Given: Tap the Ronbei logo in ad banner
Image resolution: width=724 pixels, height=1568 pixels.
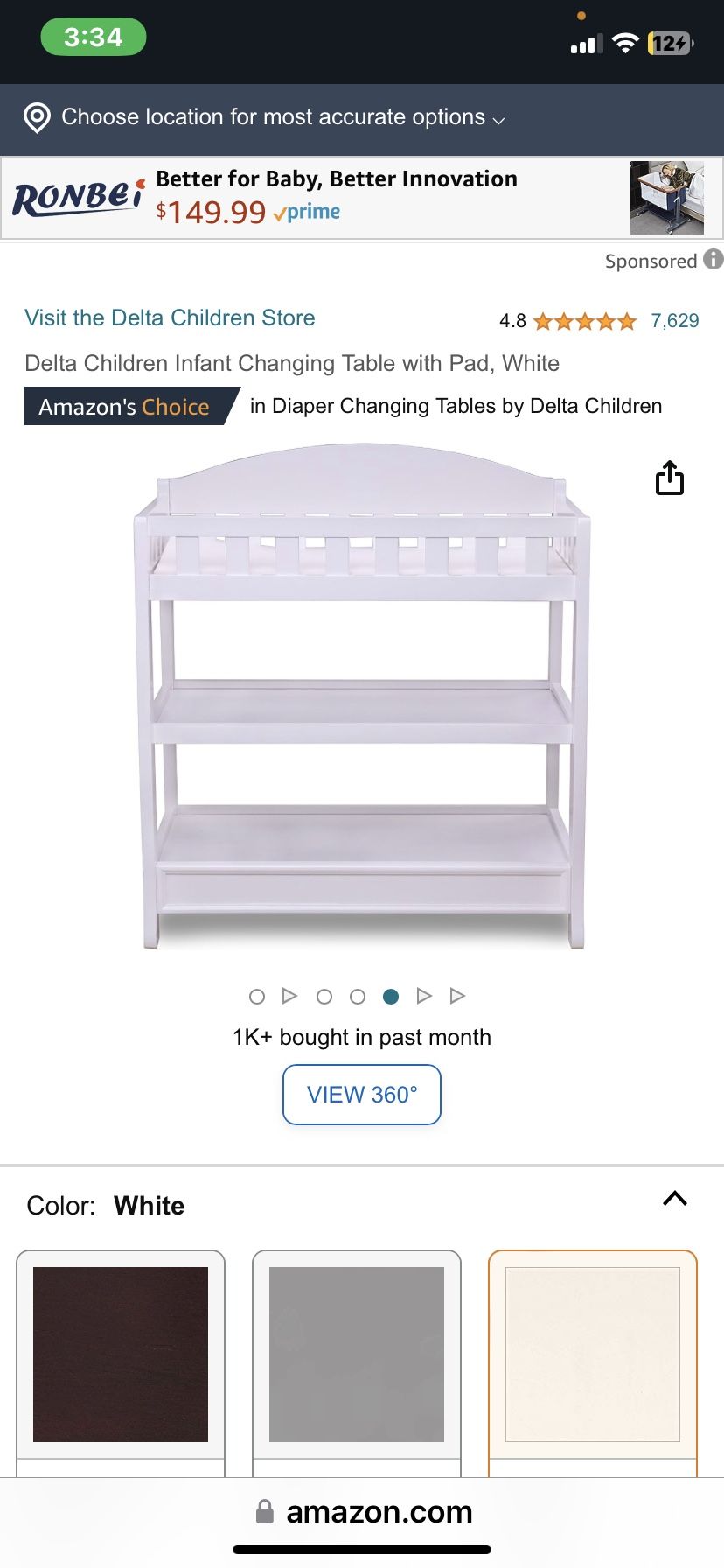Looking at the screenshot, I should 78,197.
